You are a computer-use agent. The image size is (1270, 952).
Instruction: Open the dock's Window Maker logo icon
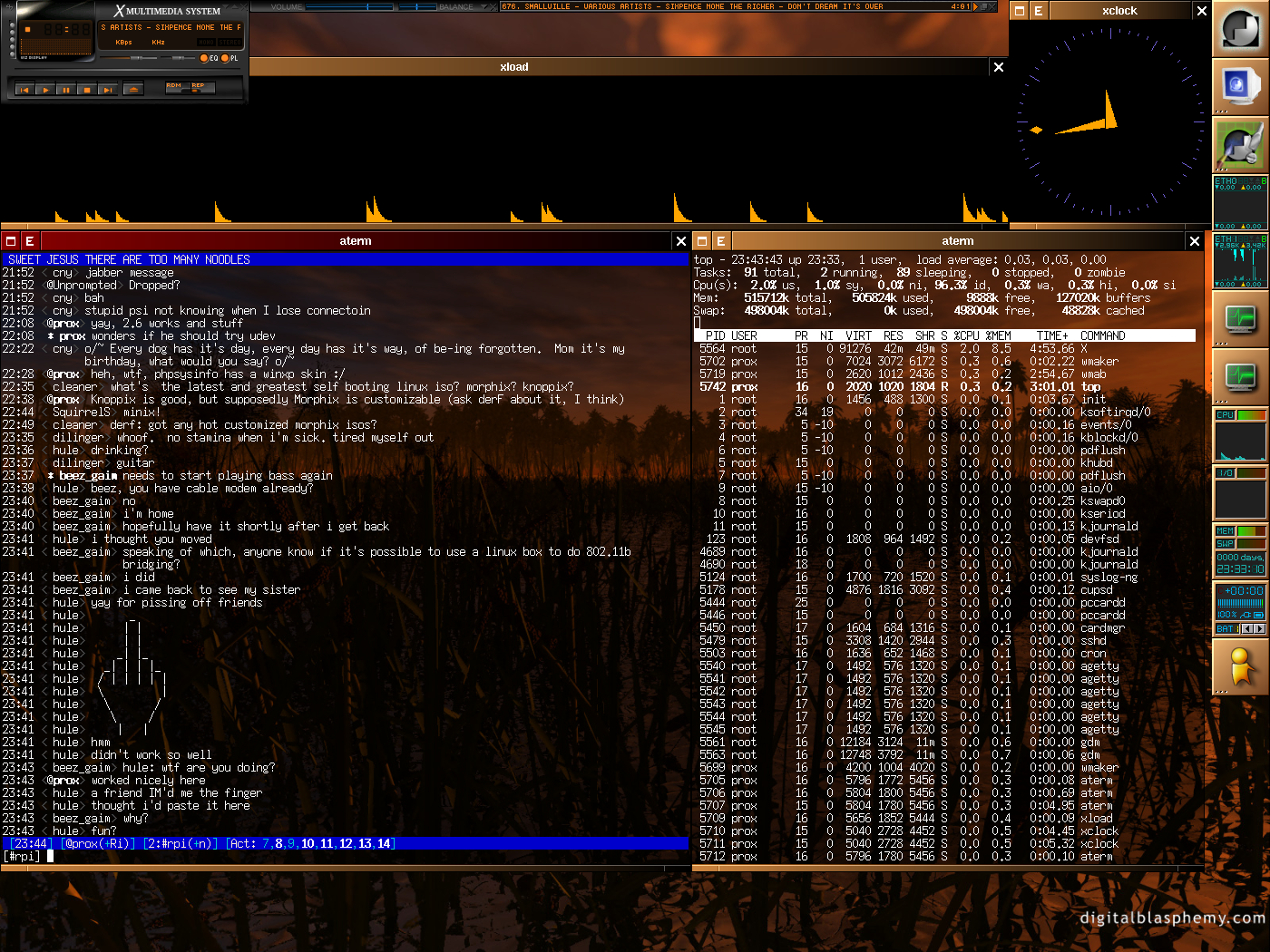point(1240,29)
